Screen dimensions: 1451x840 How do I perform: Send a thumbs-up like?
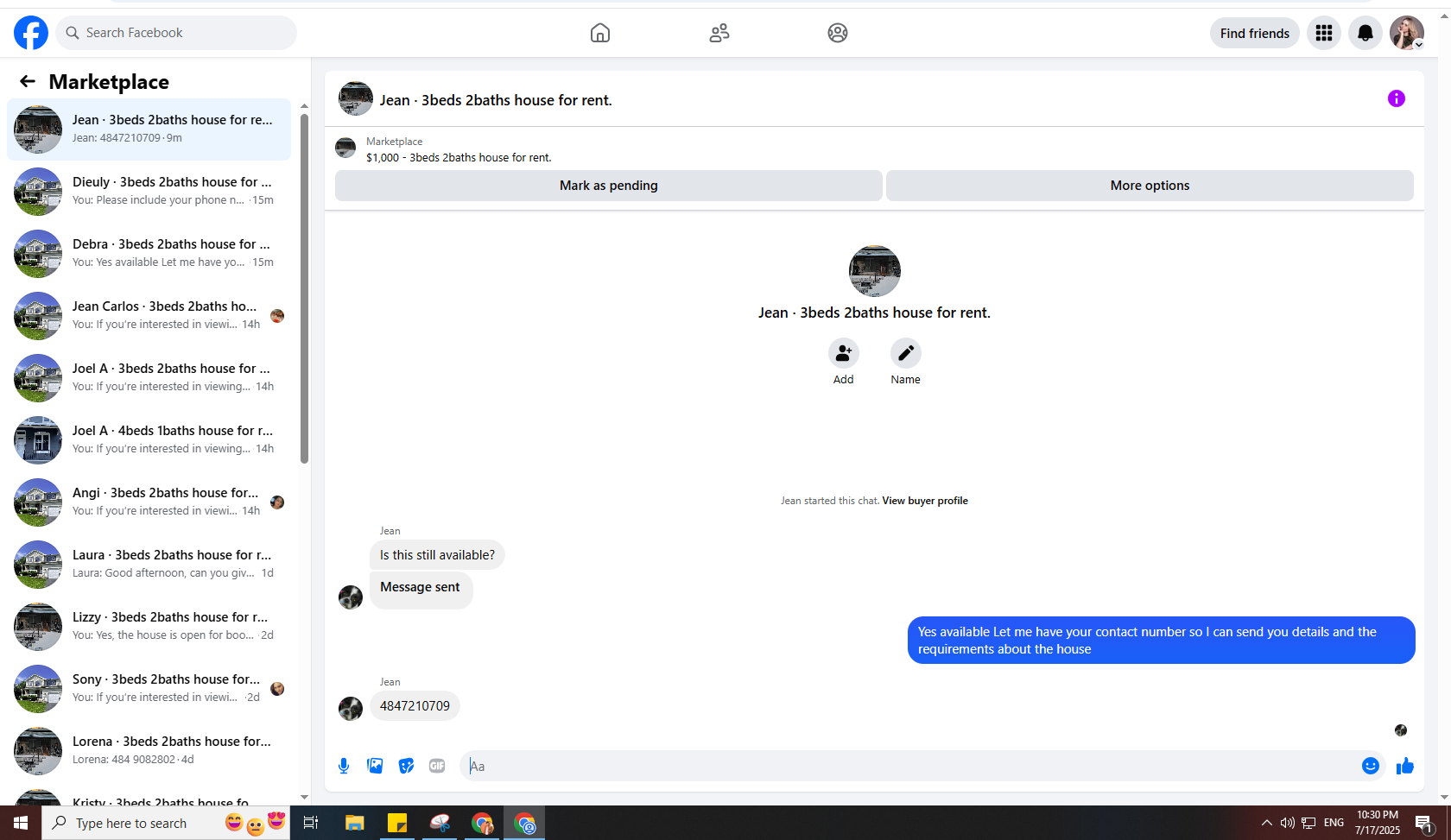tap(1405, 766)
